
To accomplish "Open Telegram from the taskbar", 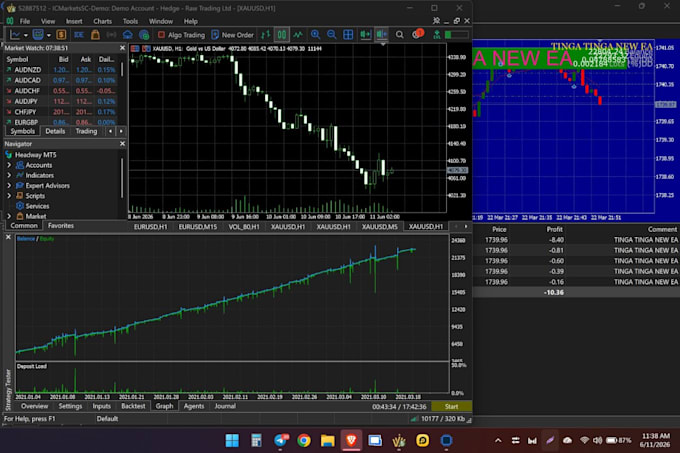I will 281,440.
